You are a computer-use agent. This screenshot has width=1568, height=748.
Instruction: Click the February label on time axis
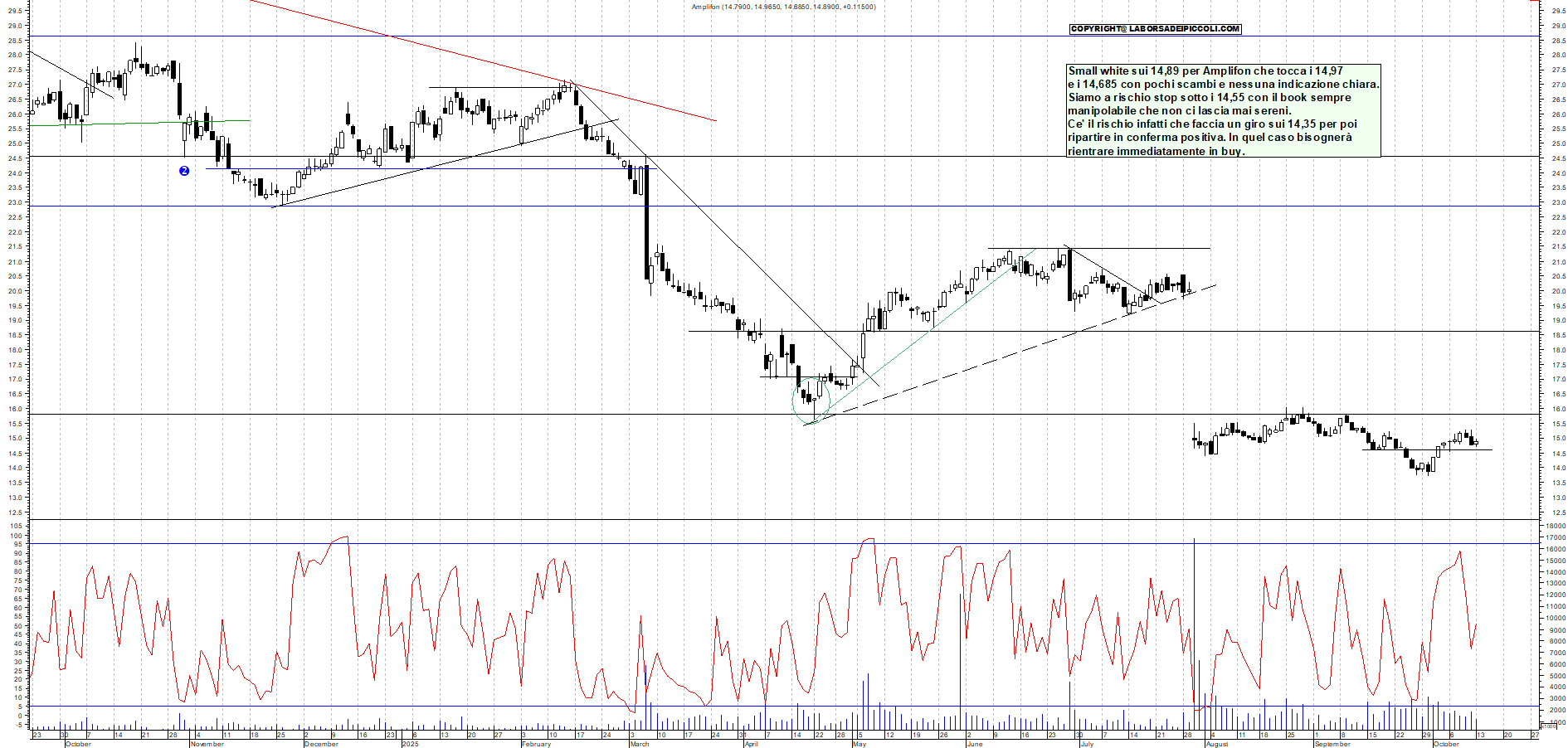pyautogui.click(x=536, y=744)
